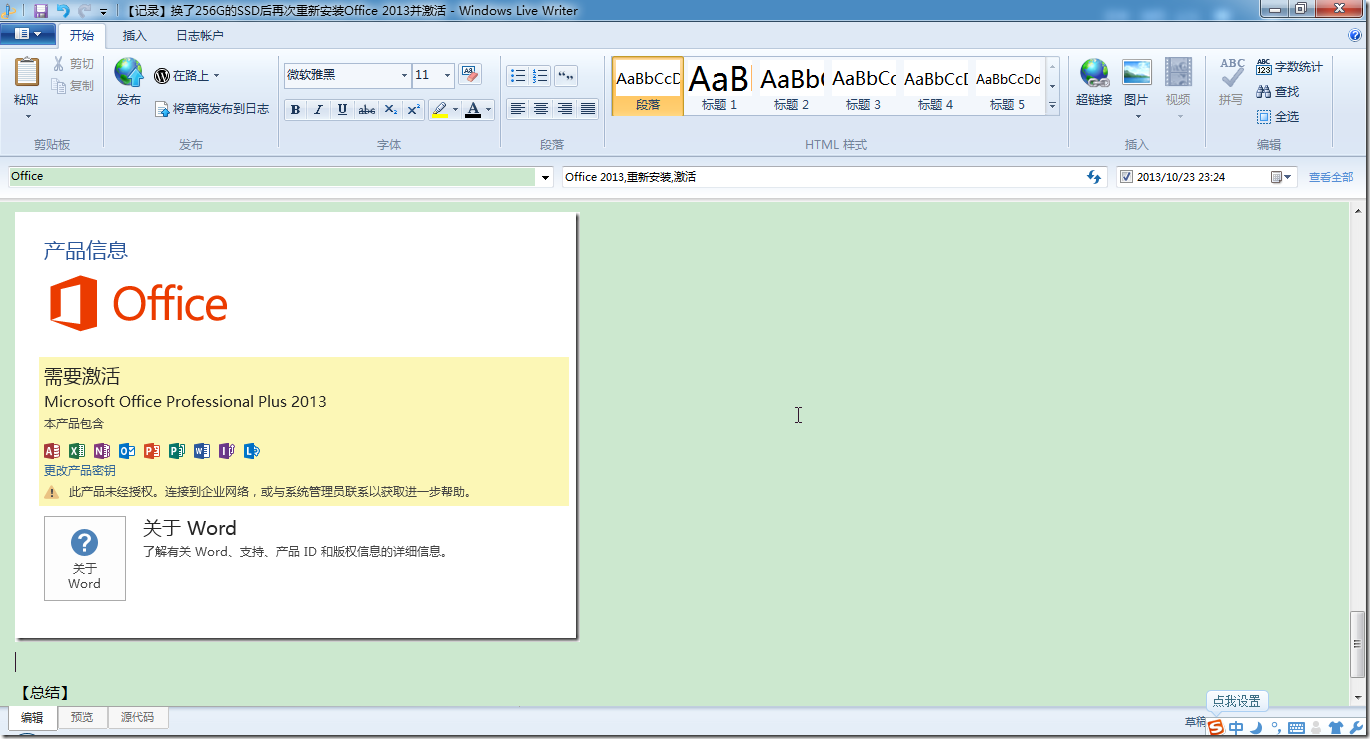Image resolution: width=1370 pixels, height=739 pixels.
Task: Save the draft using the quick-access floppy icon
Action: [41, 10]
